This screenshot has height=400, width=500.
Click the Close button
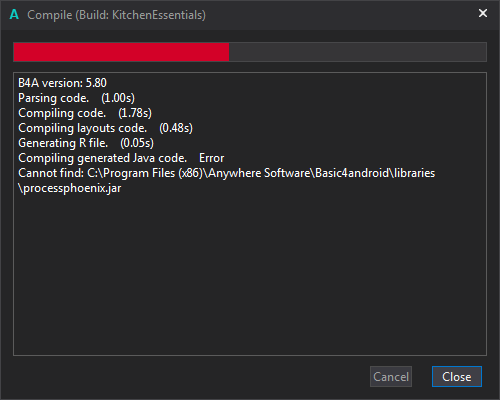coord(457,377)
